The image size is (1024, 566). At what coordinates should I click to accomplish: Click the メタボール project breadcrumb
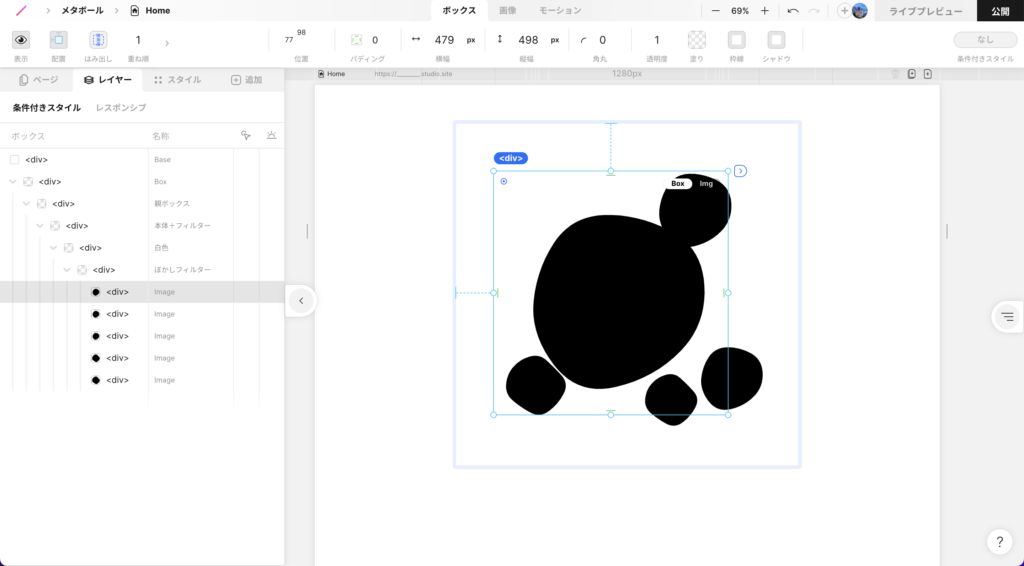point(82,10)
